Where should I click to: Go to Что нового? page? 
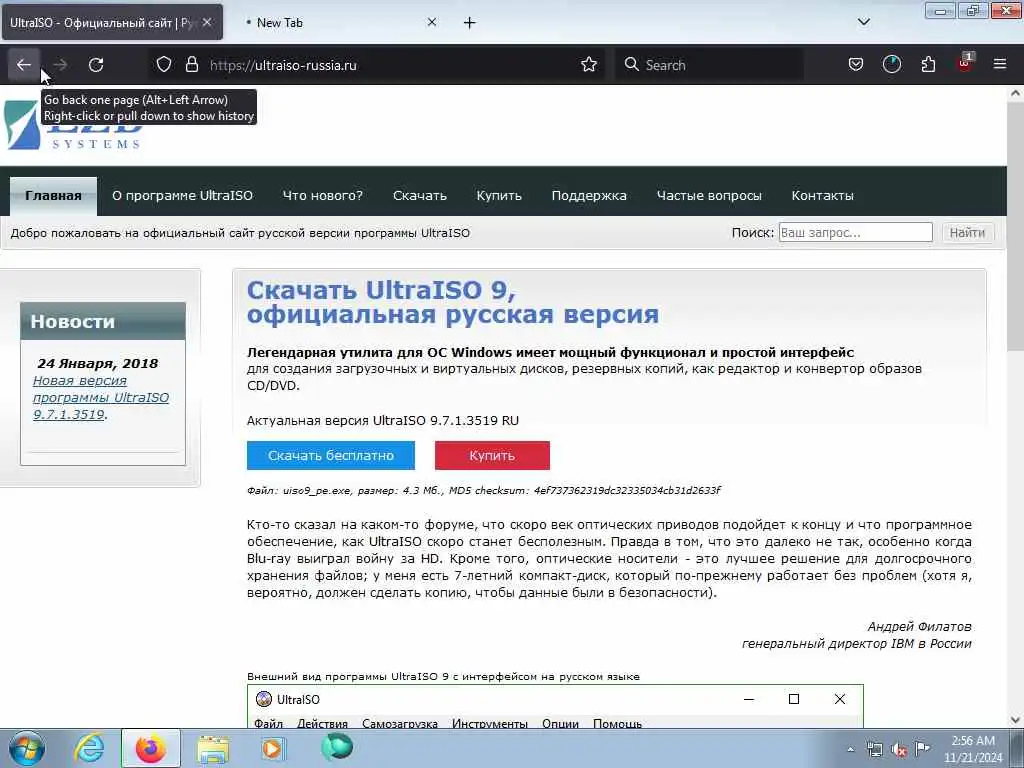point(323,196)
